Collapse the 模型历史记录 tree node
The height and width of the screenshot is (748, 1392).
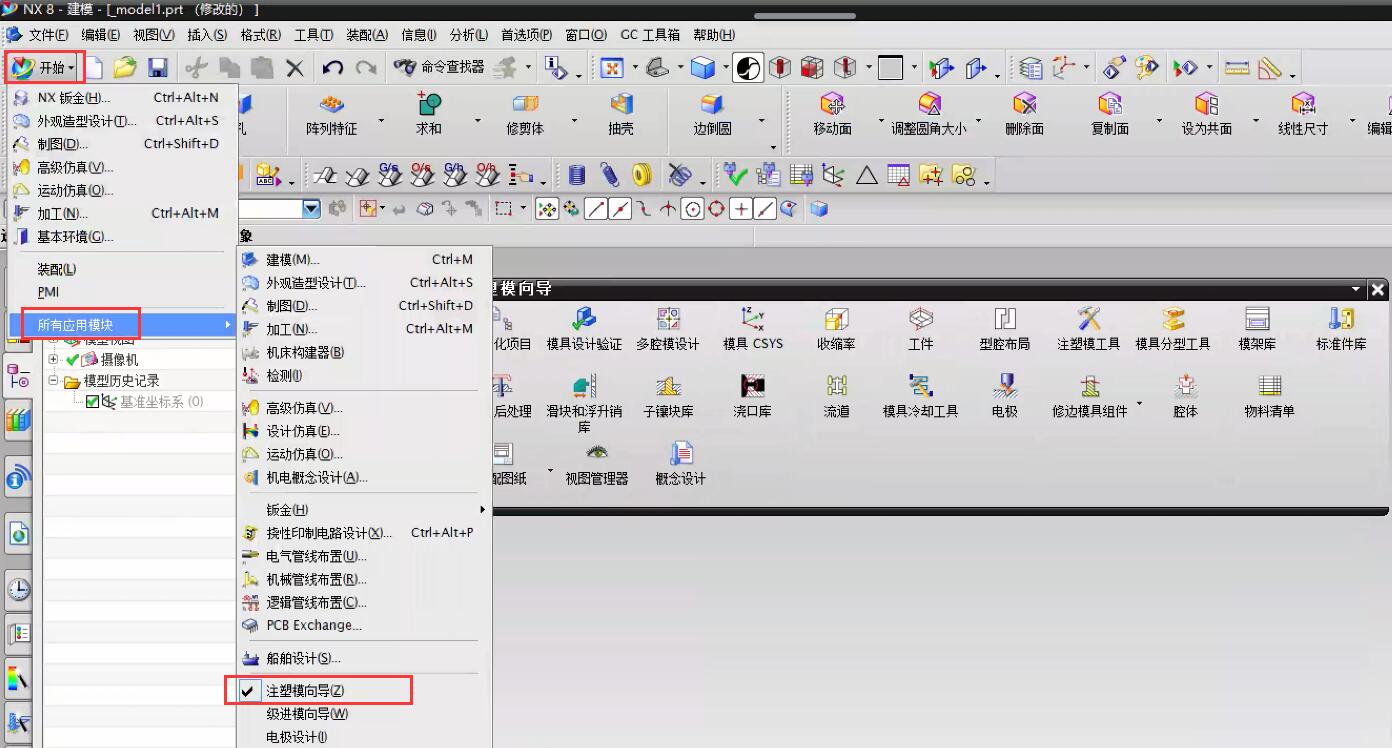tap(54, 381)
